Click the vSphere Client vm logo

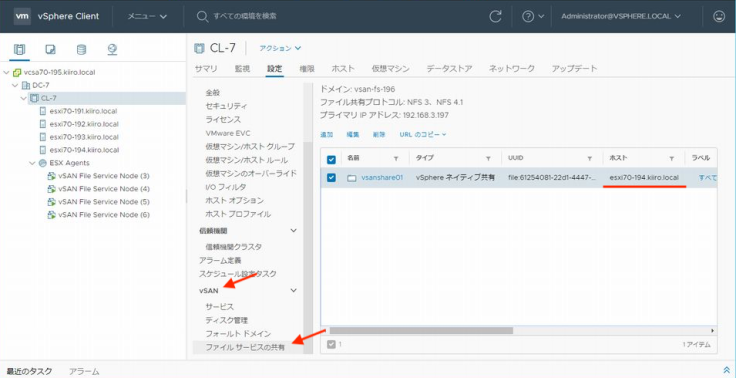point(21,16)
